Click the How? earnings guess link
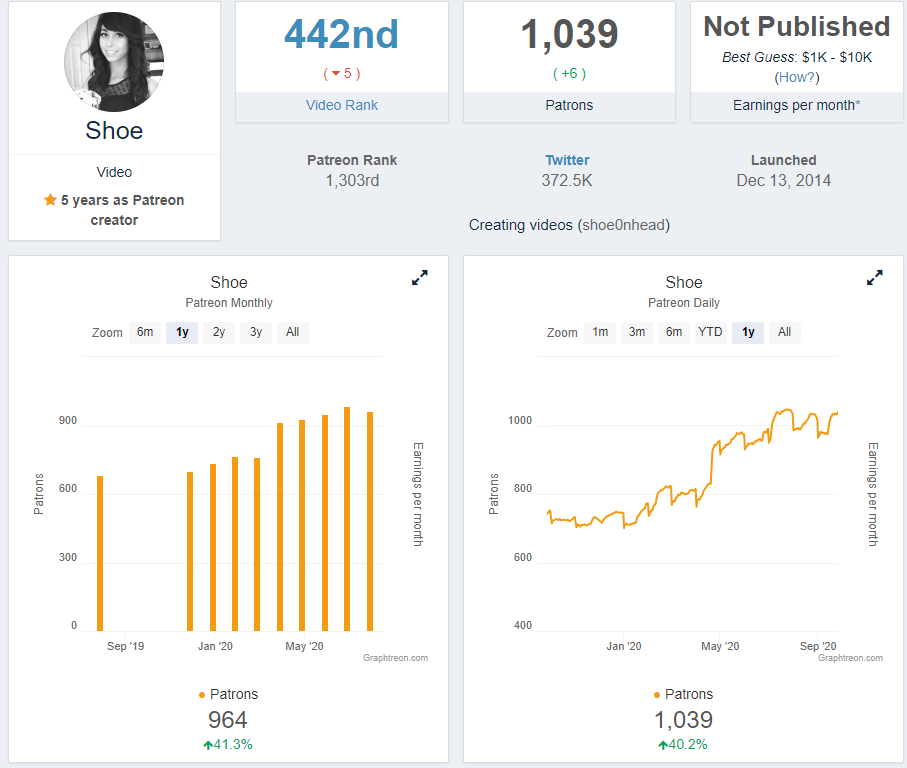 [797, 77]
